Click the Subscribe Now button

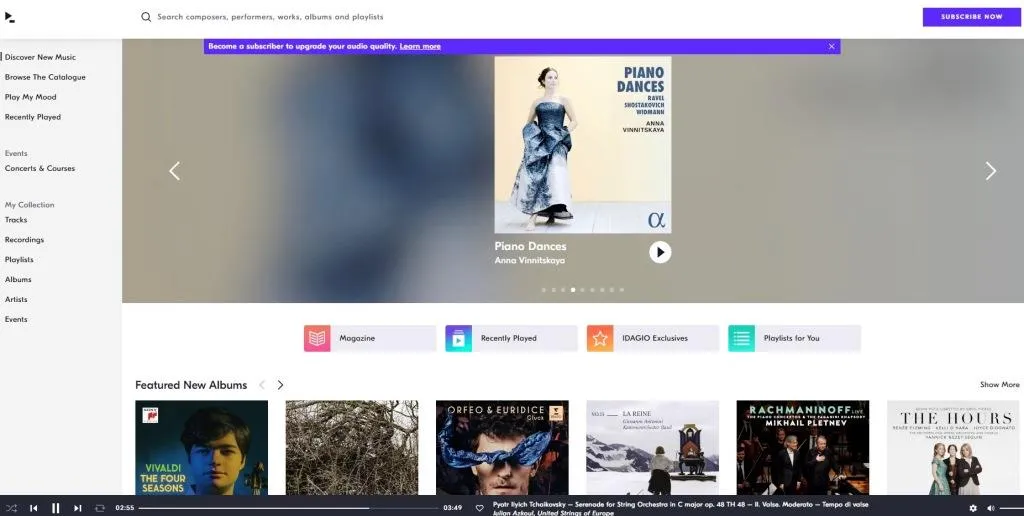click(972, 17)
